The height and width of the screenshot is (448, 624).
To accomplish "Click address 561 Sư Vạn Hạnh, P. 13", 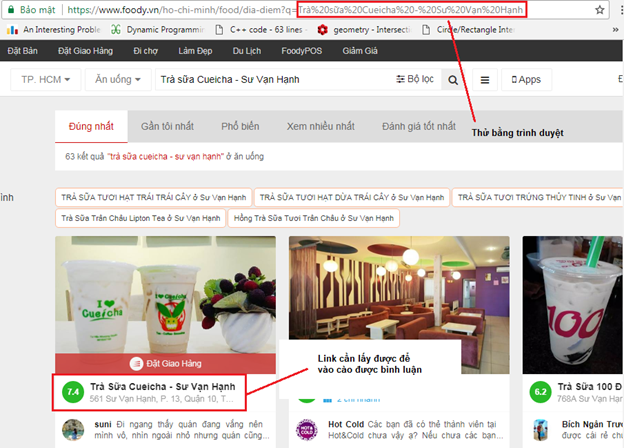I will (x=162, y=399).
